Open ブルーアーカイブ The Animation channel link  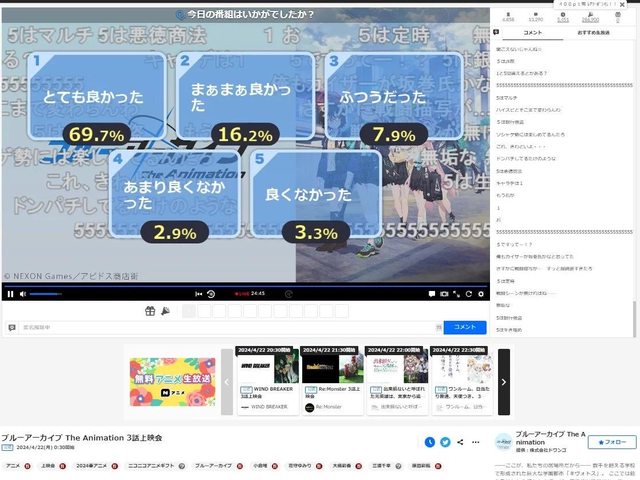pyautogui.click(x=550, y=438)
